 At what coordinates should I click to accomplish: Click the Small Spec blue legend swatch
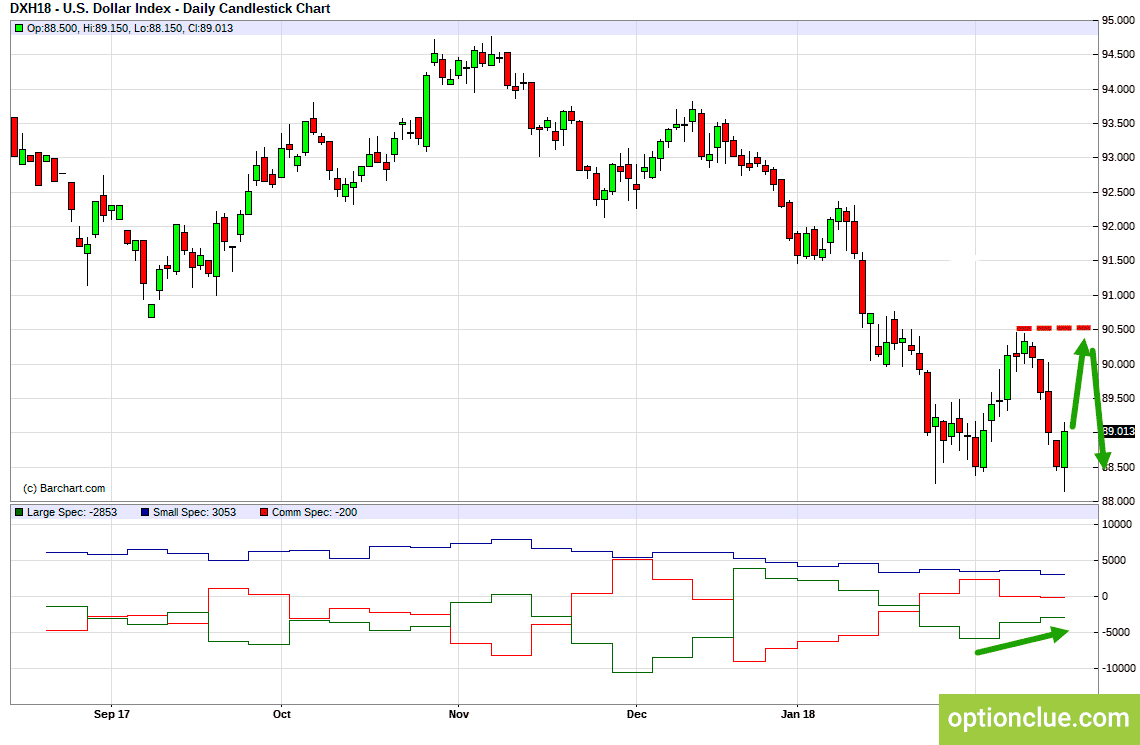tap(145, 512)
